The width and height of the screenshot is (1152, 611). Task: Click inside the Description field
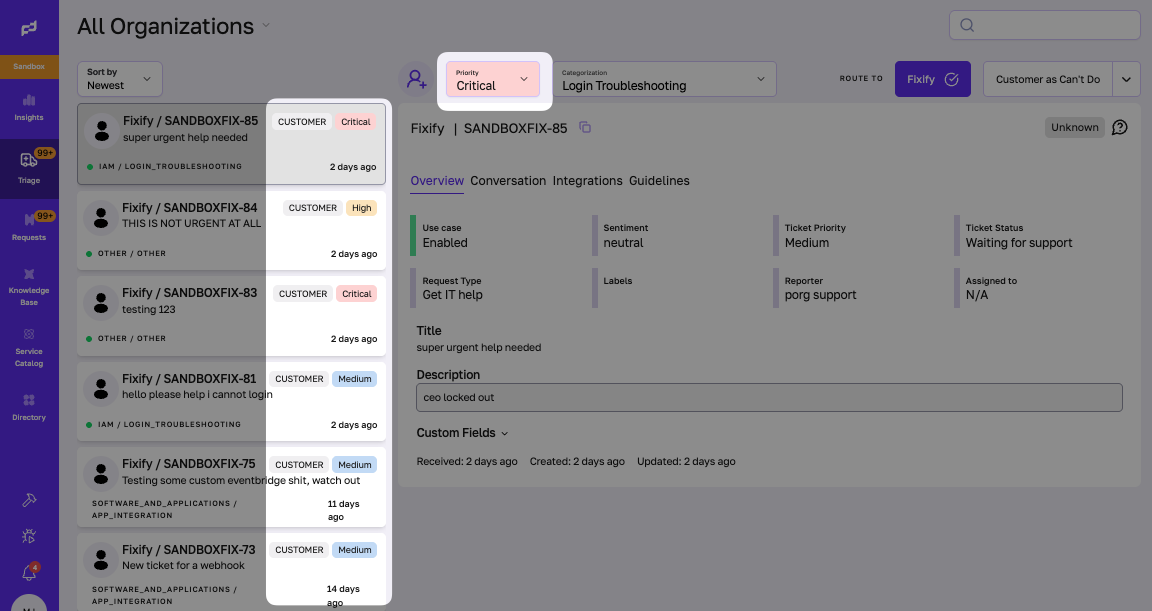[x=768, y=397]
